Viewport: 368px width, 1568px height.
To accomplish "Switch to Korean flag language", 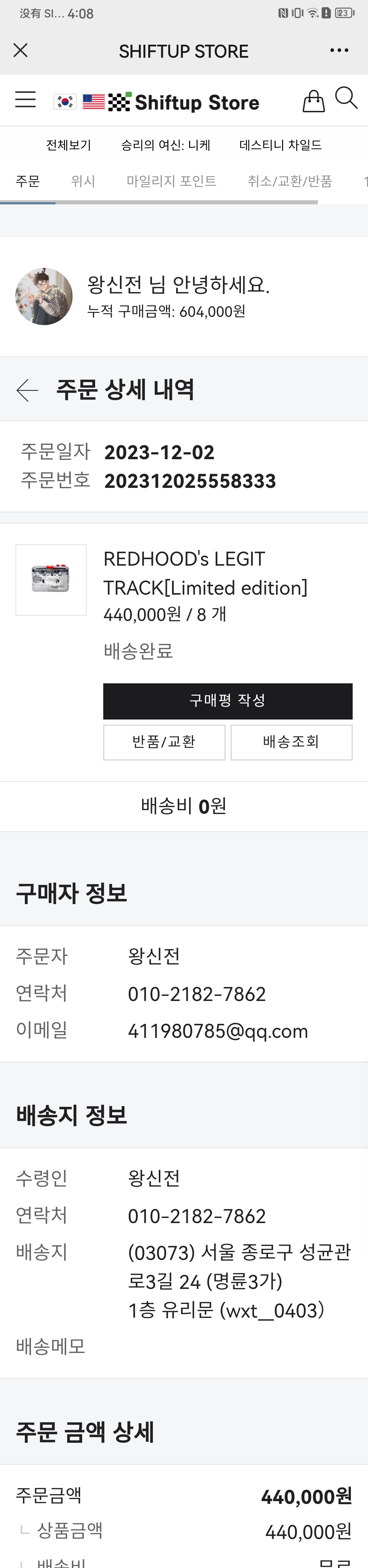I will pos(65,102).
